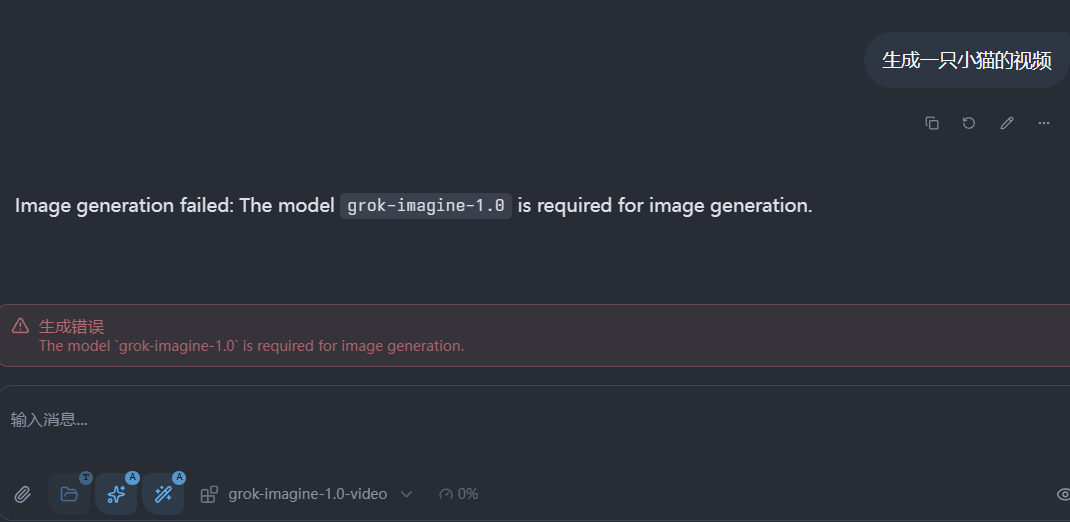1070x522 pixels.
Task: Click the 0% usage gauge indicator
Action: [x=458, y=494]
